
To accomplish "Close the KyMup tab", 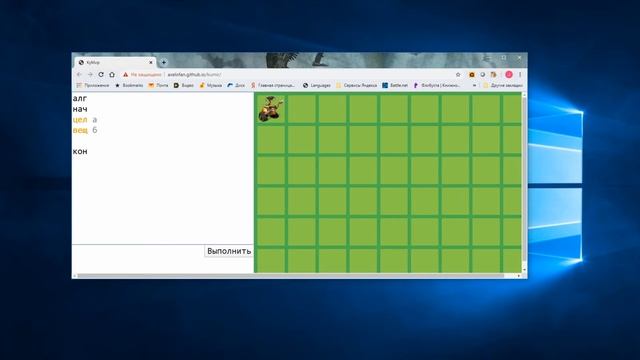I will tap(151, 62).
